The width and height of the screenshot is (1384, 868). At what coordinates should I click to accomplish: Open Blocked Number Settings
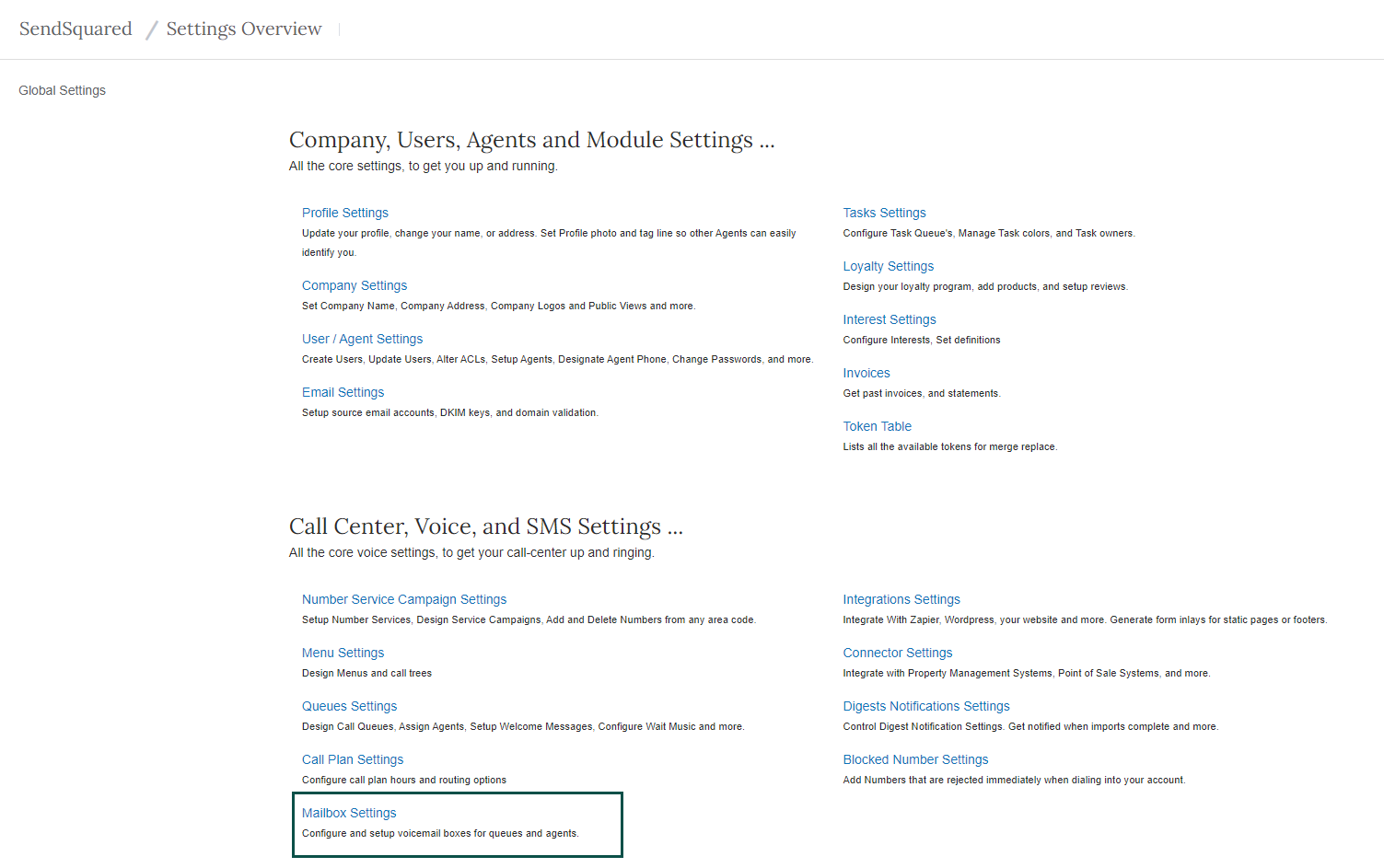point(915,759)
